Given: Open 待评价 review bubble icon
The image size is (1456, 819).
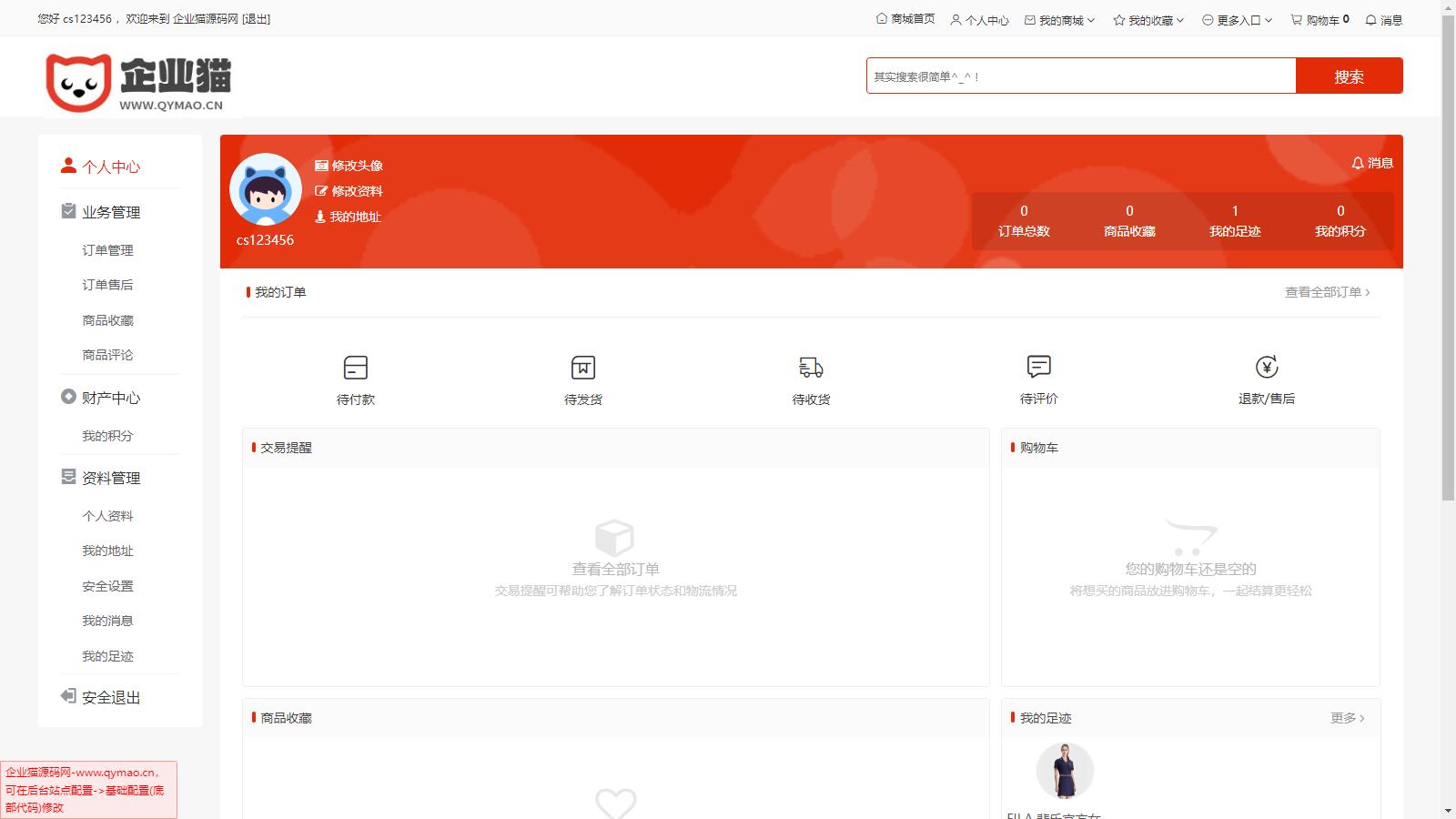Looking at the screenshot, I should tap(1039, 367).
